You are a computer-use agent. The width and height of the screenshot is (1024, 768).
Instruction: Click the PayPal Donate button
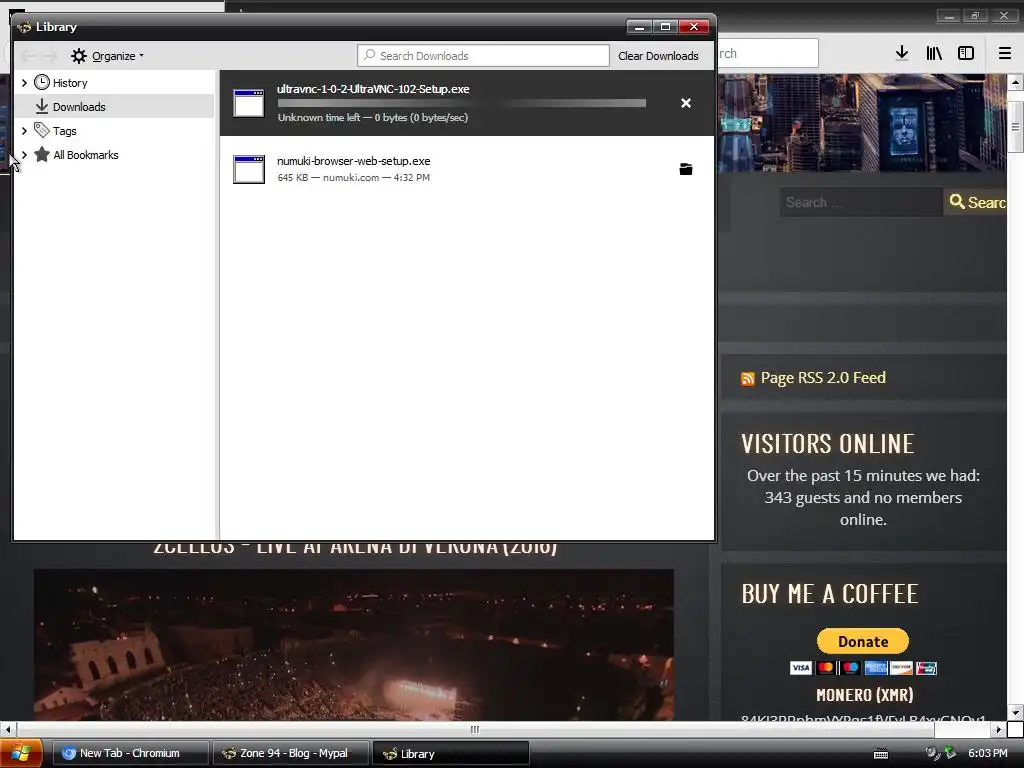point(863,641)
